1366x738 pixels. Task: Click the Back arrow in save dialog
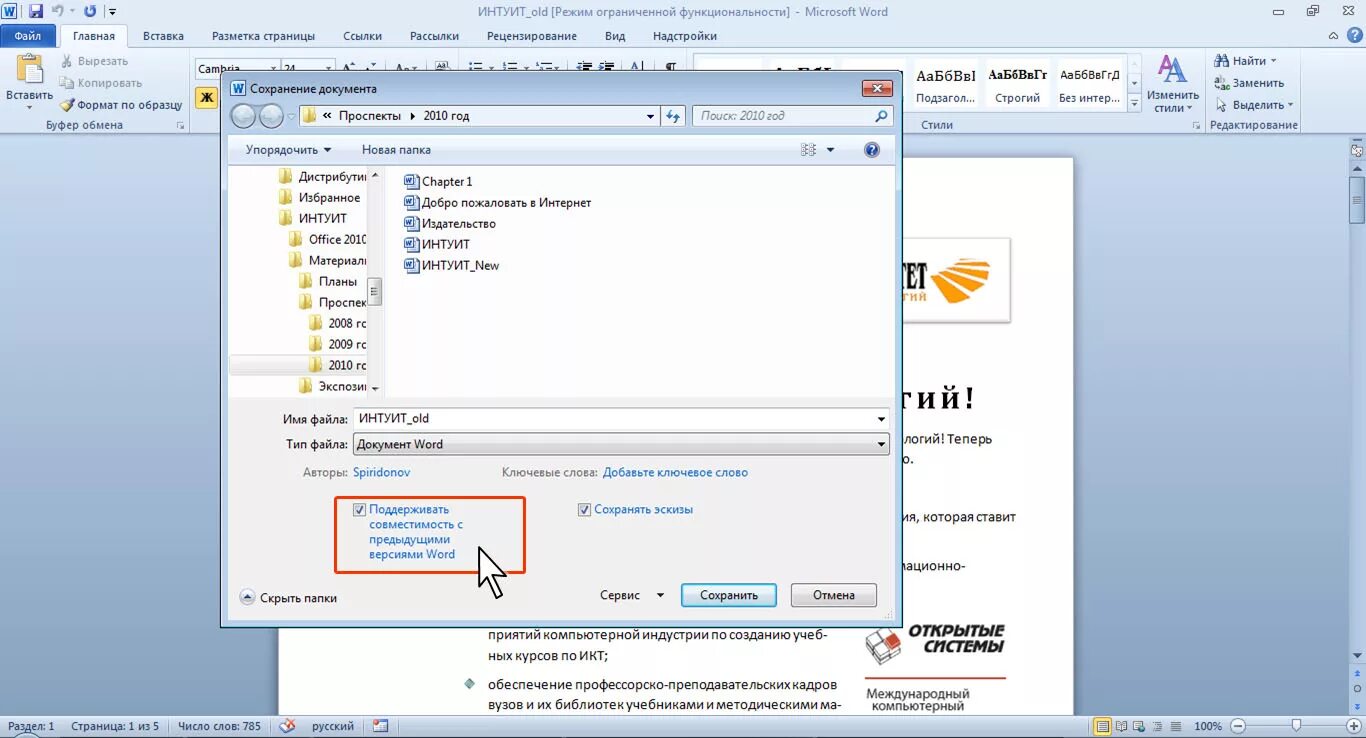(243, 116)
